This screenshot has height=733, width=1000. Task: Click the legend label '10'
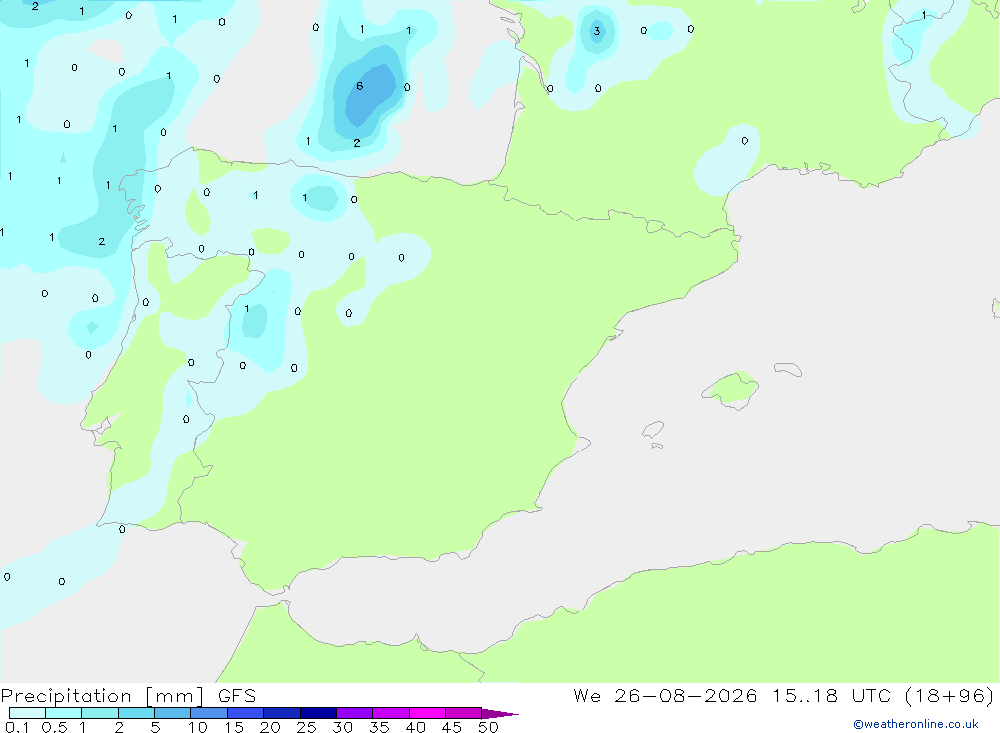198,727
